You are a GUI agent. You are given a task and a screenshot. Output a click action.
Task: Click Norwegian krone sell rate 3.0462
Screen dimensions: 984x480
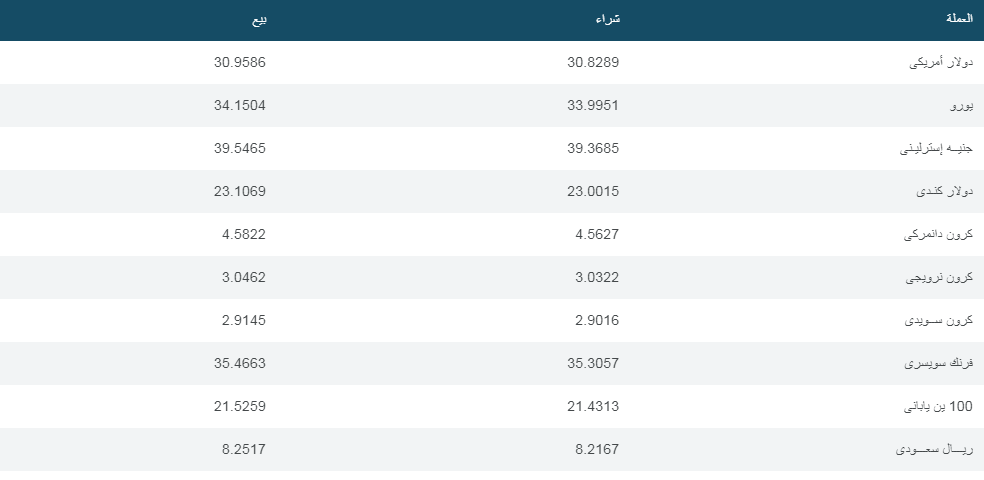244,277
